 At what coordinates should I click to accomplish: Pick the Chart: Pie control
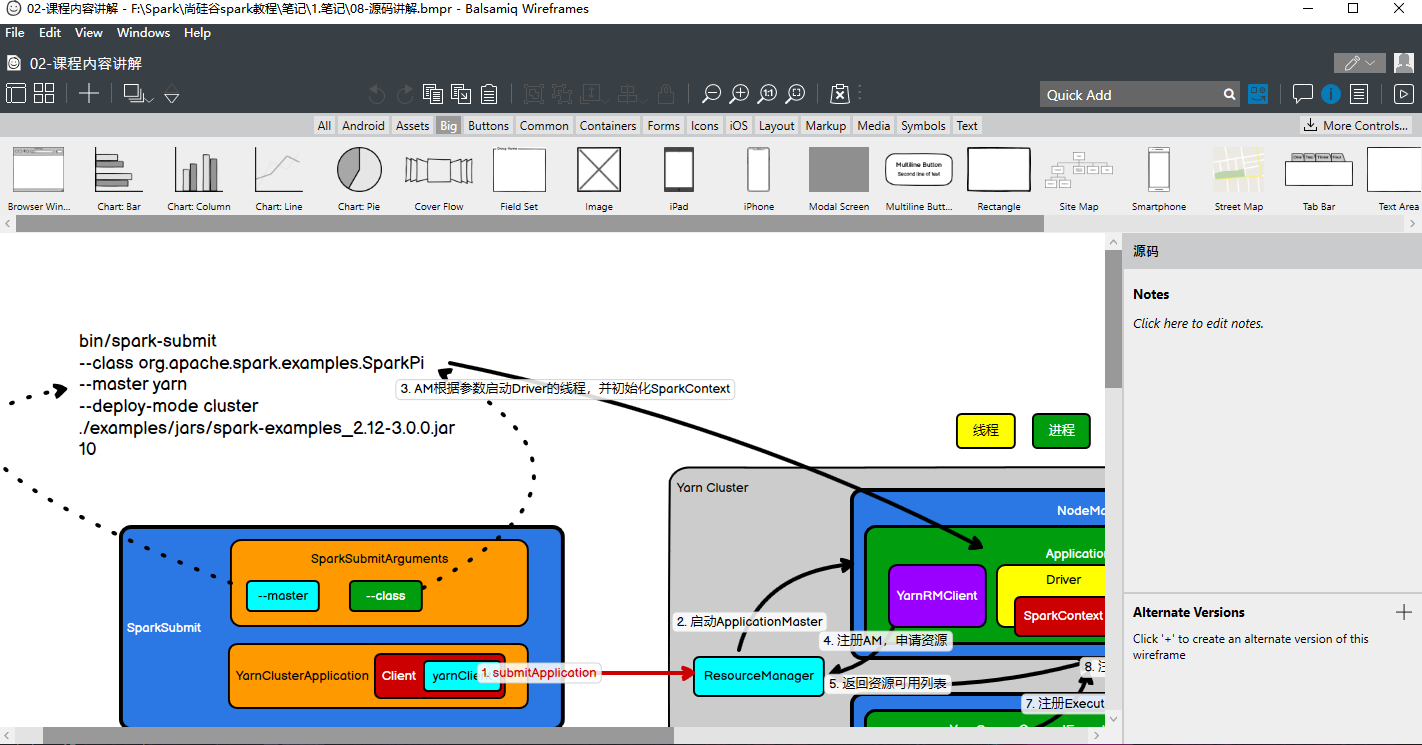coord(359,178)
